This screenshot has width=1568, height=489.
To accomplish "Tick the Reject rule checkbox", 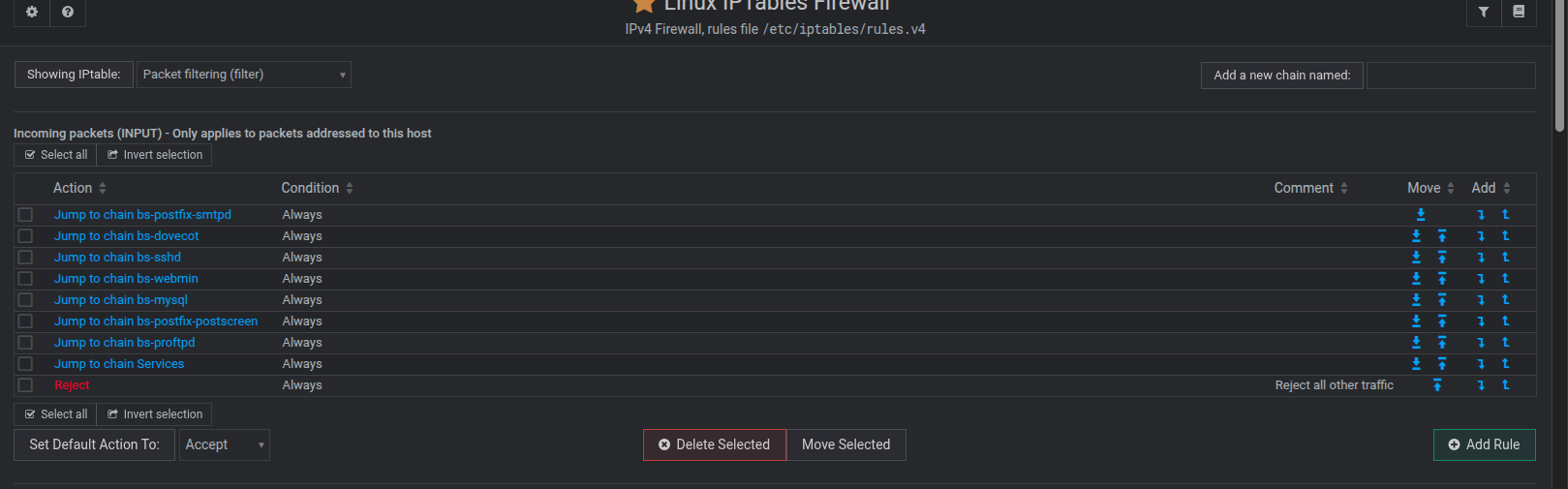I will click(26, 385).
